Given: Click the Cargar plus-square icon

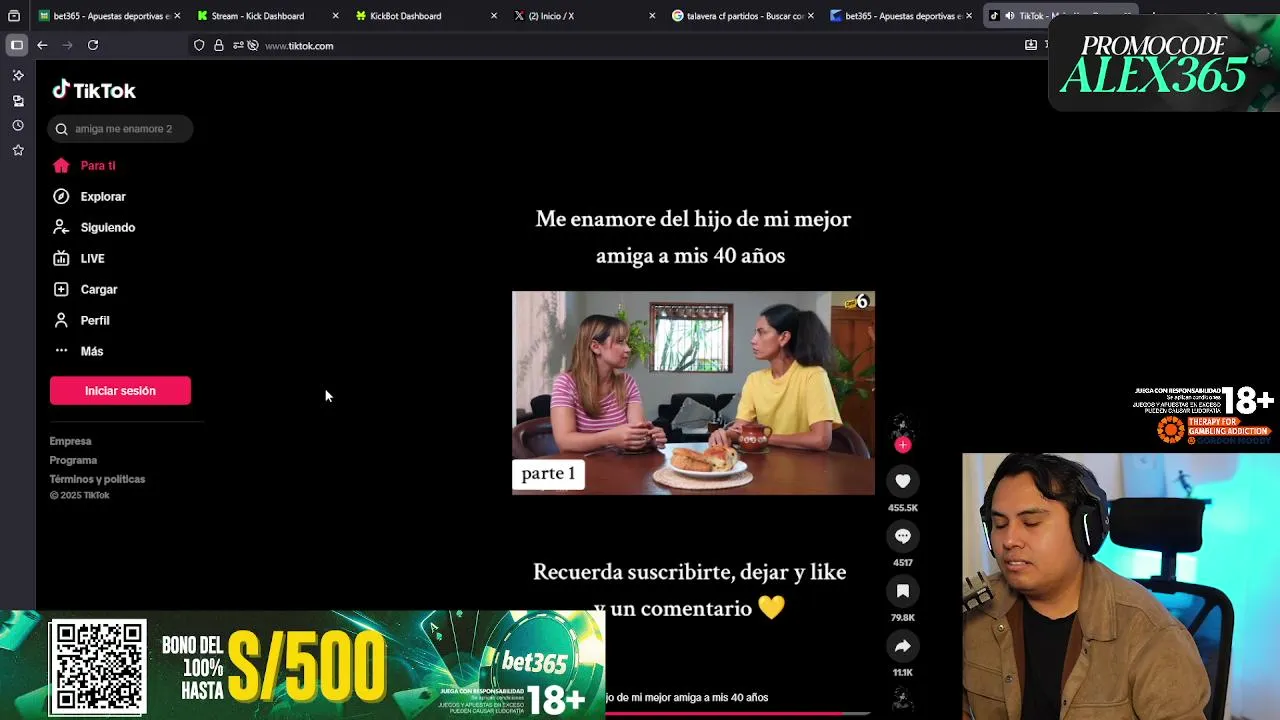Looking at the screenshot, I should [x=61, y=289].
